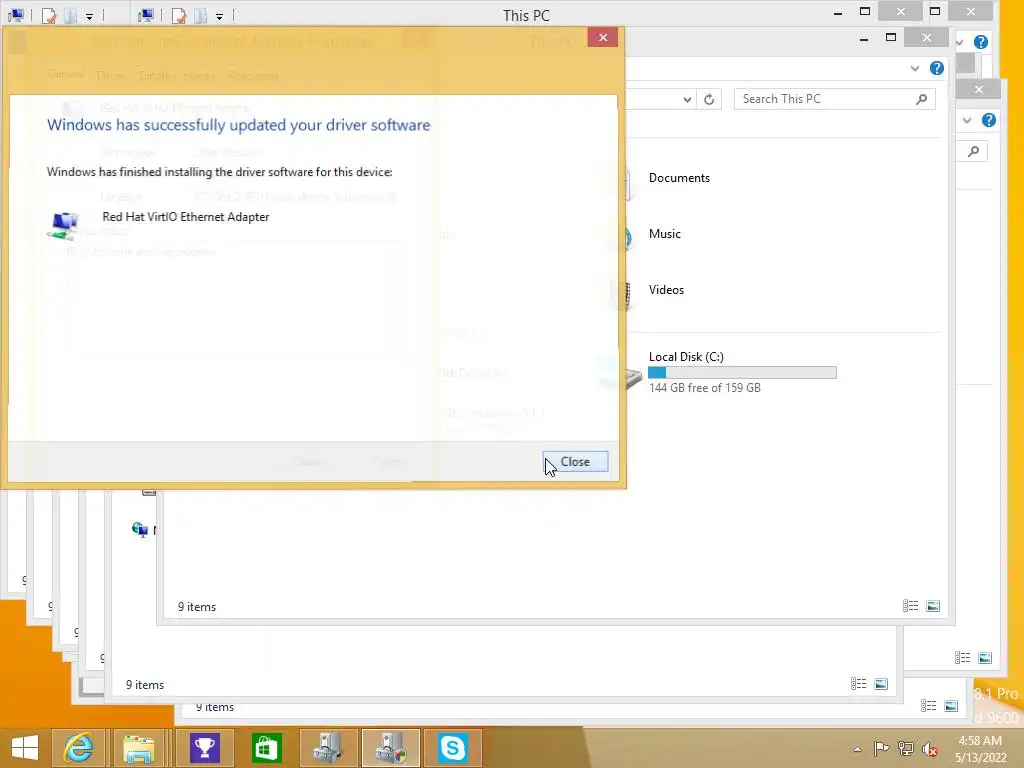Image resolution: width=1024 pixels, height=768 pixels.
Task: Select Local Disk (C:) drive
Action: (686, 357)
